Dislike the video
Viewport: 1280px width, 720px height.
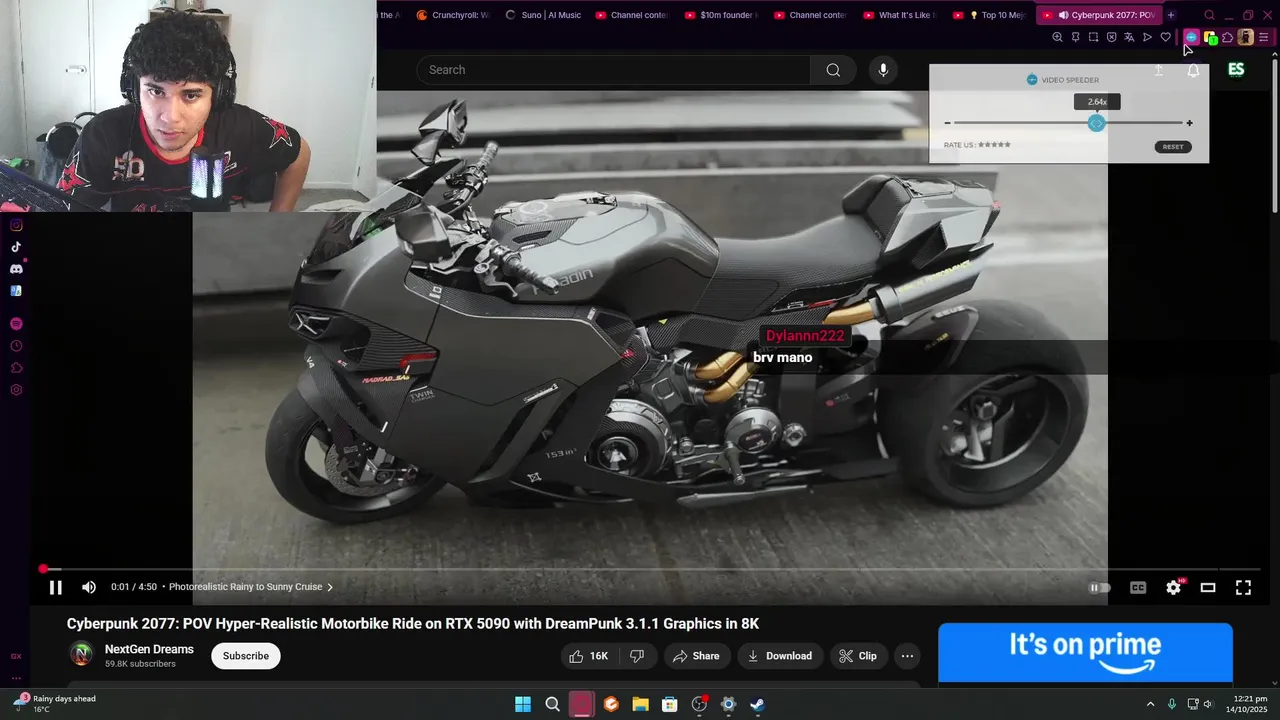(x=637, y=656)
